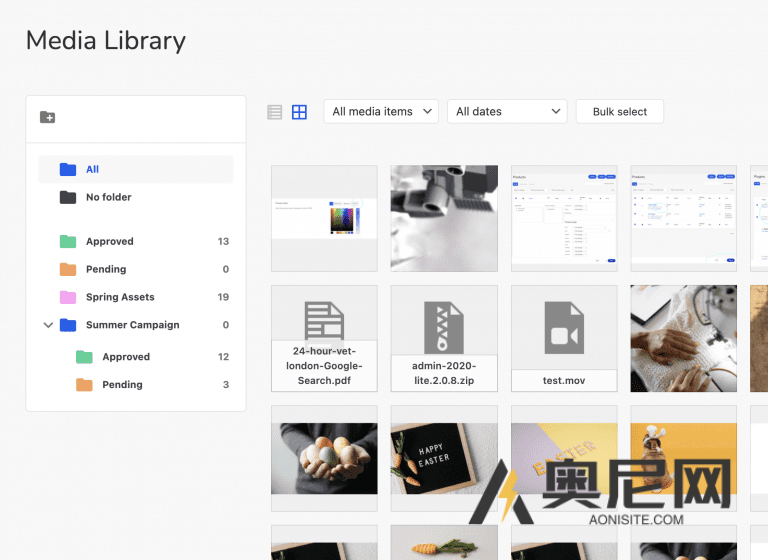Click the zip archive icon
Image resolution: width=768 pixels, height=560 pixels.
pos(444,328)
